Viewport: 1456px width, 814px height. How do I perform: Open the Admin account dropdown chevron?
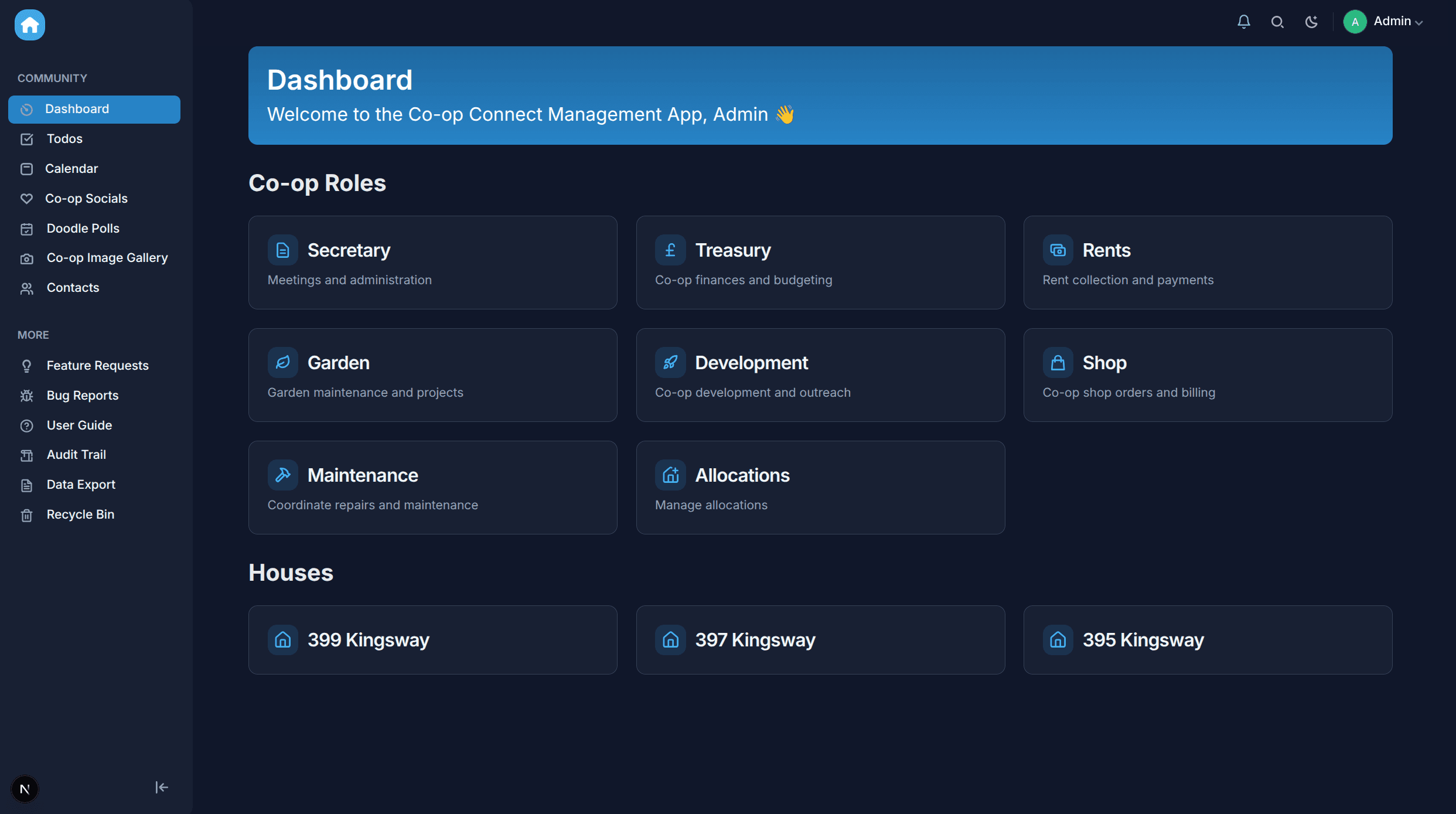coord(1419,23)
